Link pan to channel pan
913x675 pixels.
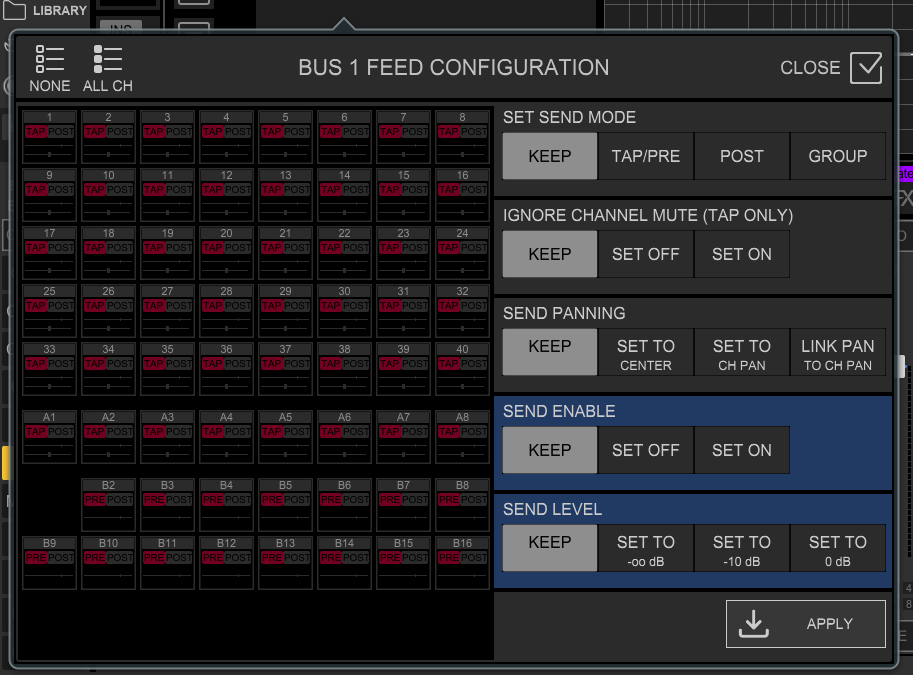point(838,354)
